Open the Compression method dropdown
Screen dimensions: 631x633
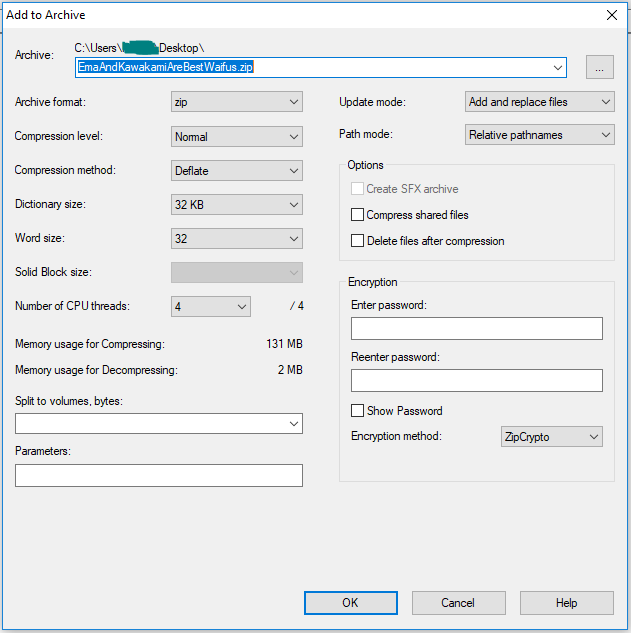click(237, 170)
